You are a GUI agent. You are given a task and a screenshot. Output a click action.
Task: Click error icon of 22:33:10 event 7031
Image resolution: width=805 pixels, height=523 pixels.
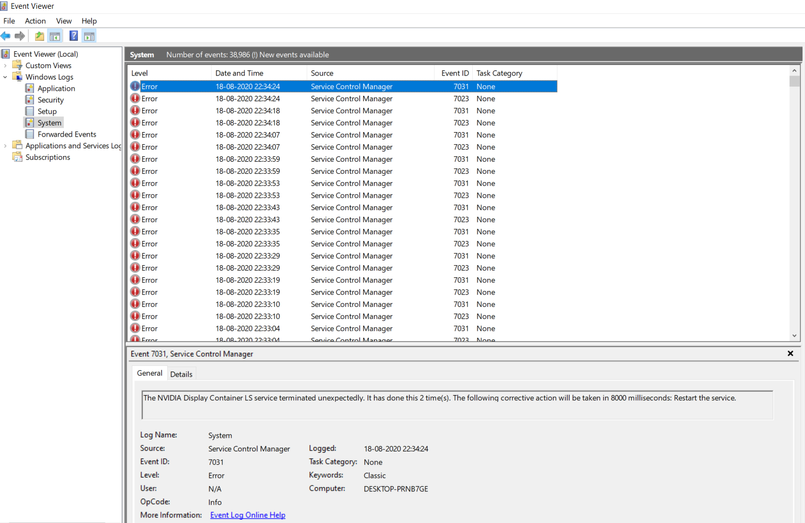tap(135, 304)
